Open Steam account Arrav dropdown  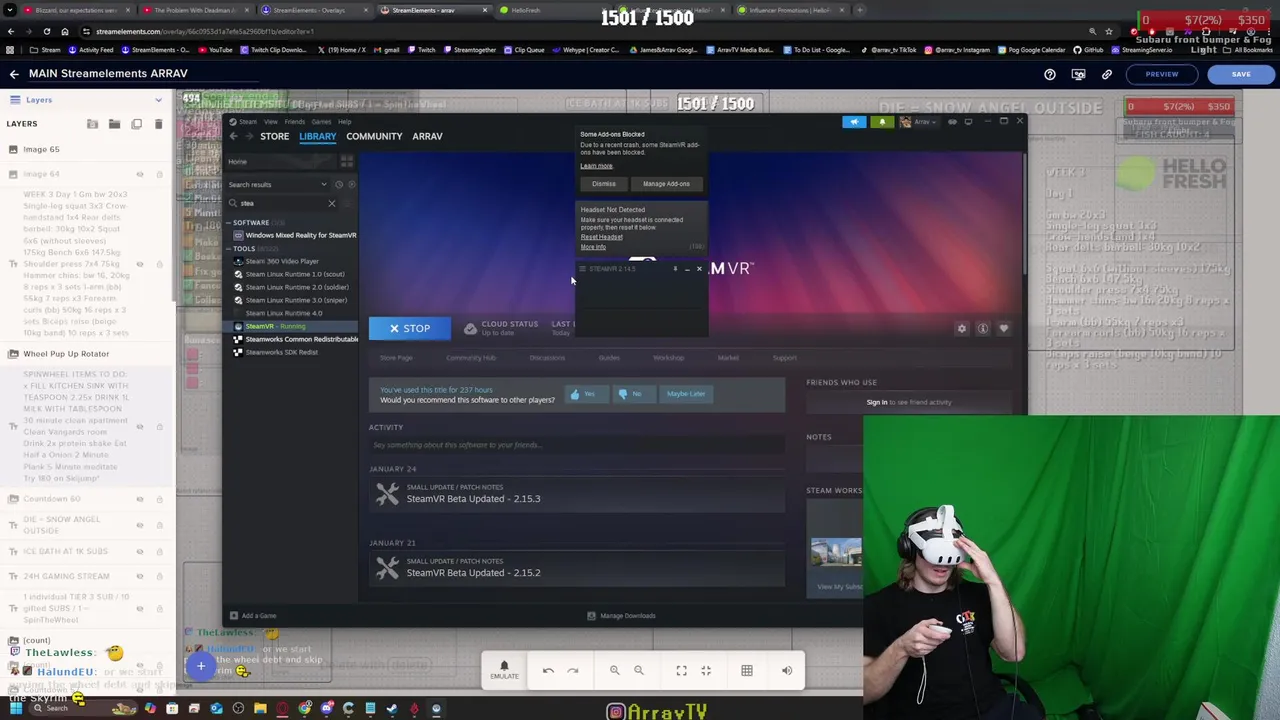[x=917, y=122]
